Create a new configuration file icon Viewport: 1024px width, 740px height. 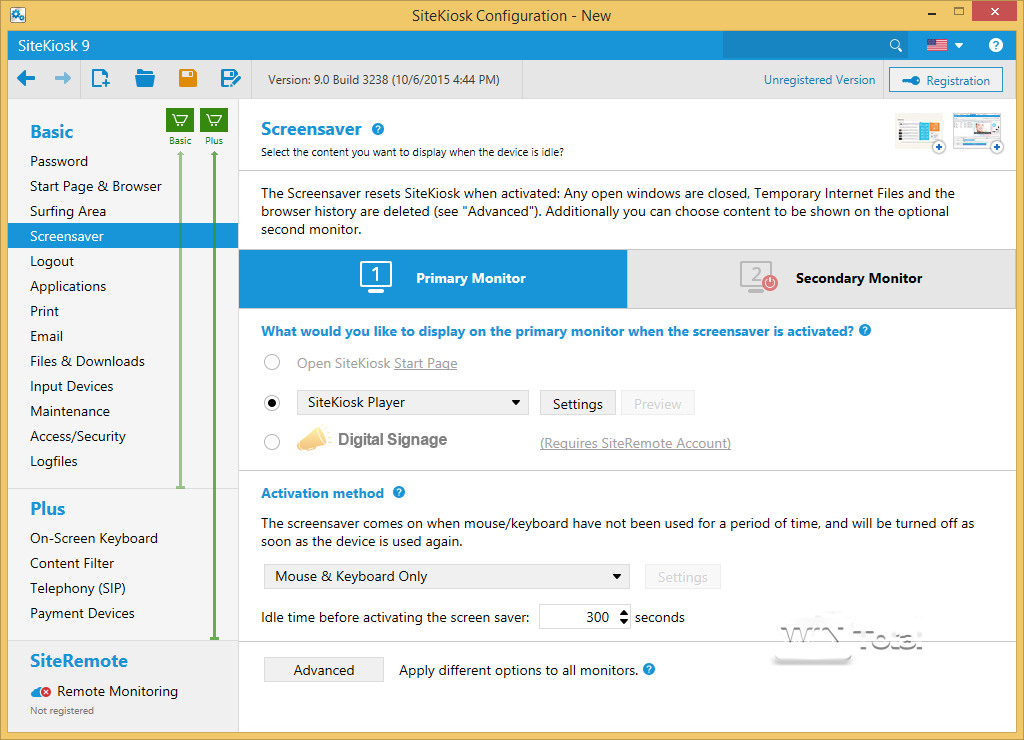[101, 79]
